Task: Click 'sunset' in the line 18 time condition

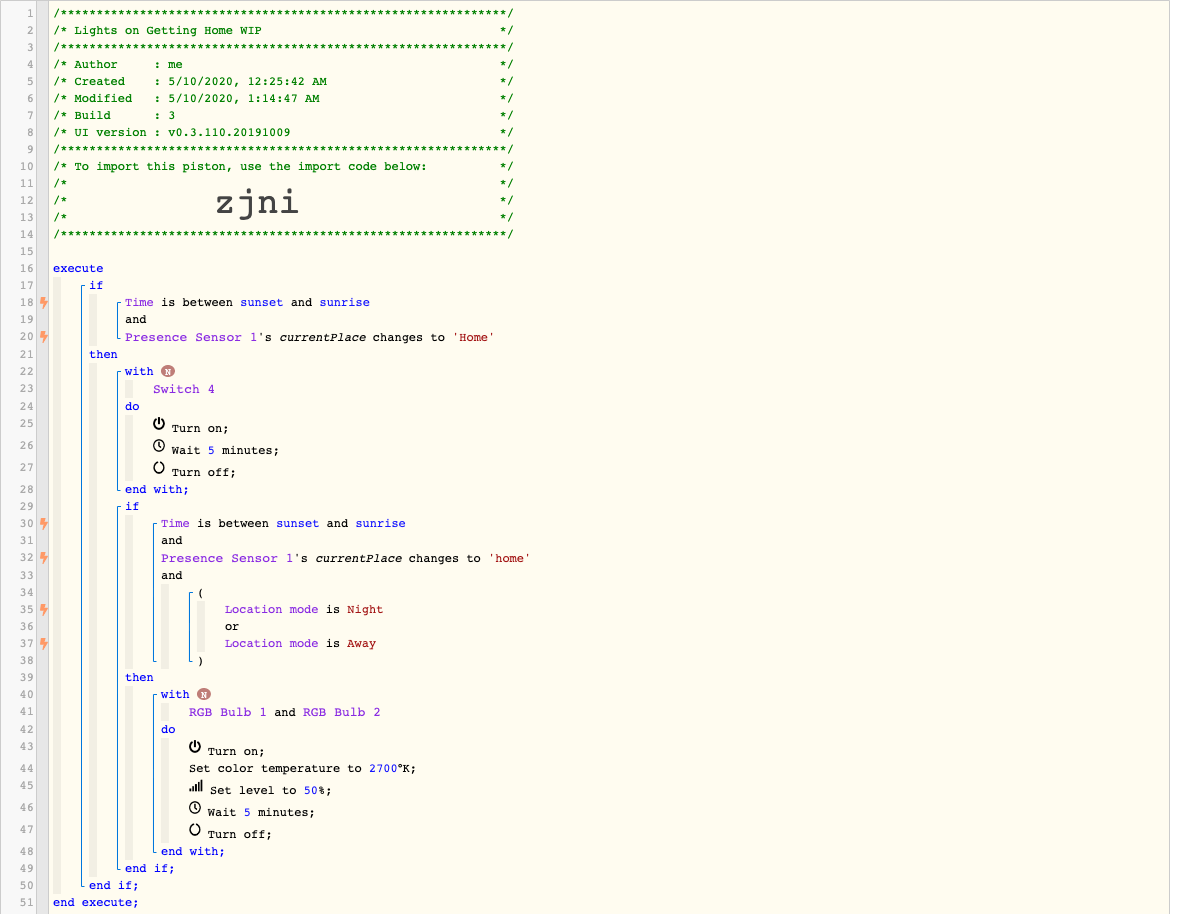Action: tap(261, 303)
